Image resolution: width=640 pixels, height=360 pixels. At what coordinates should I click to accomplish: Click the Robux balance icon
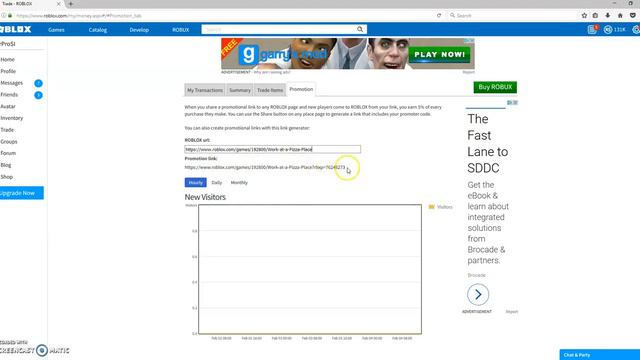point(608,29)
